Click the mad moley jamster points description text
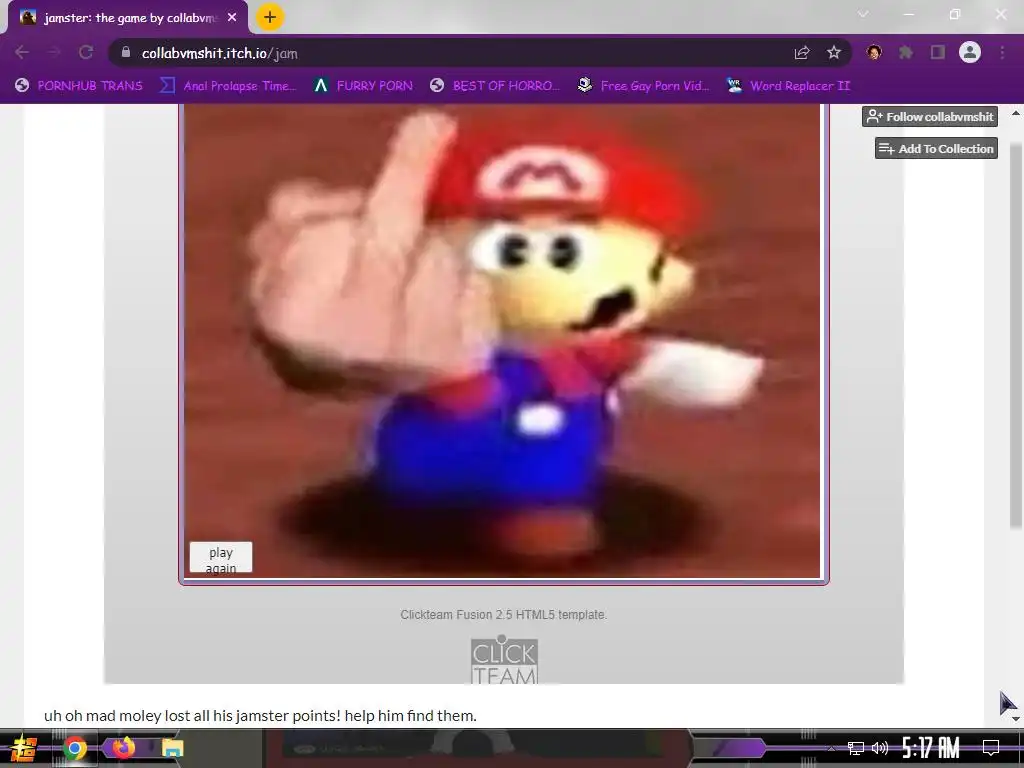The width and height of the screenshot is (1024, 768). 260,716
